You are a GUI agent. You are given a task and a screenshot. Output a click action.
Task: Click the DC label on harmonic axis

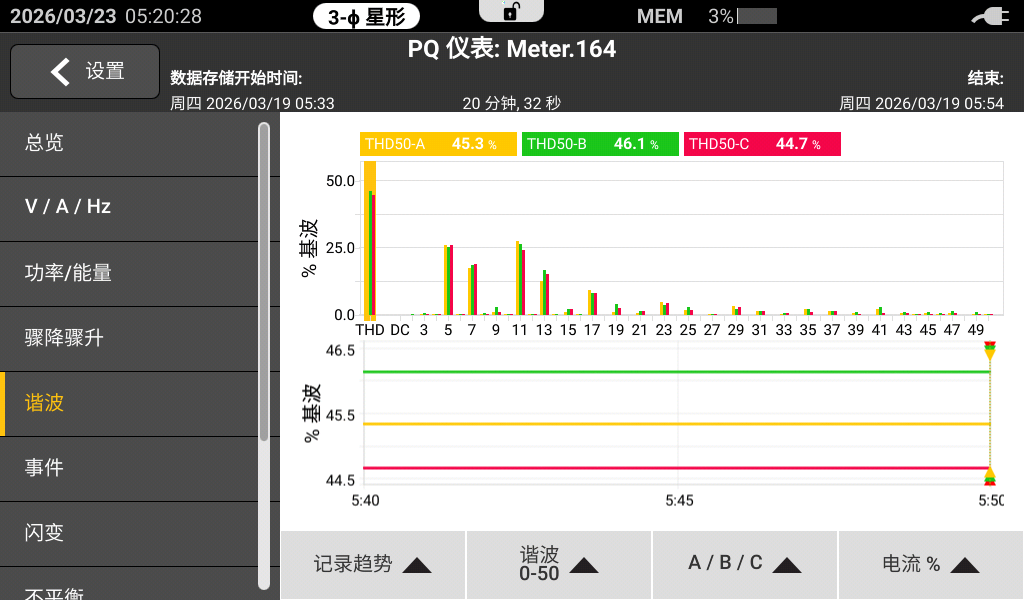[x=400, y=330]
